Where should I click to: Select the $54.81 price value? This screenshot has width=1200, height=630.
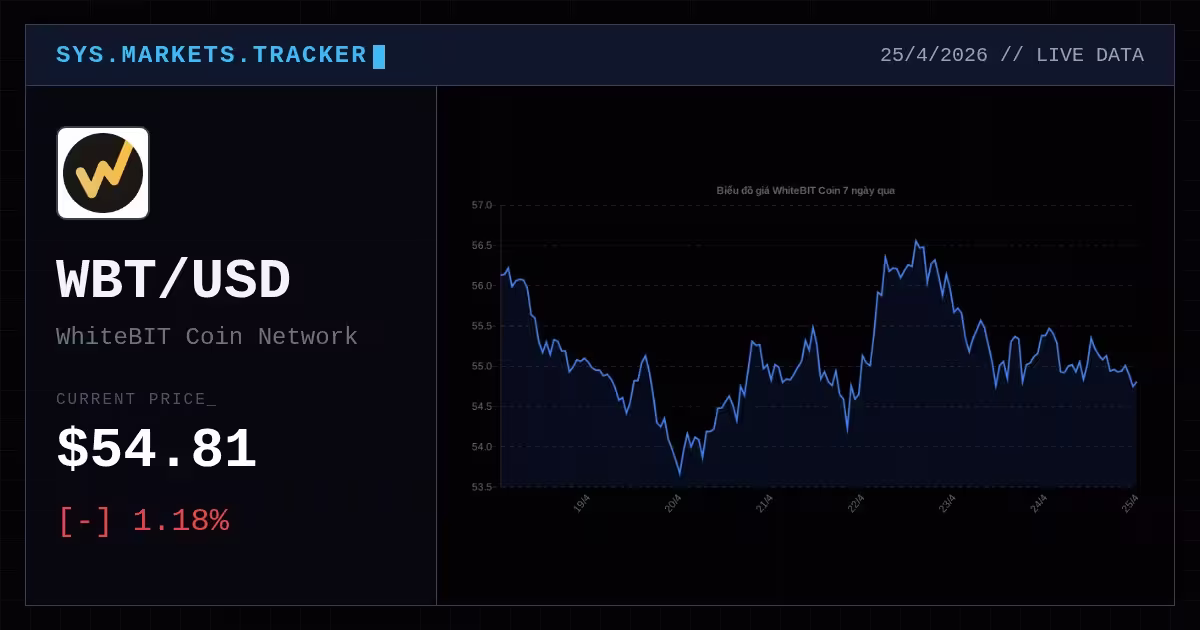point(156,449)
